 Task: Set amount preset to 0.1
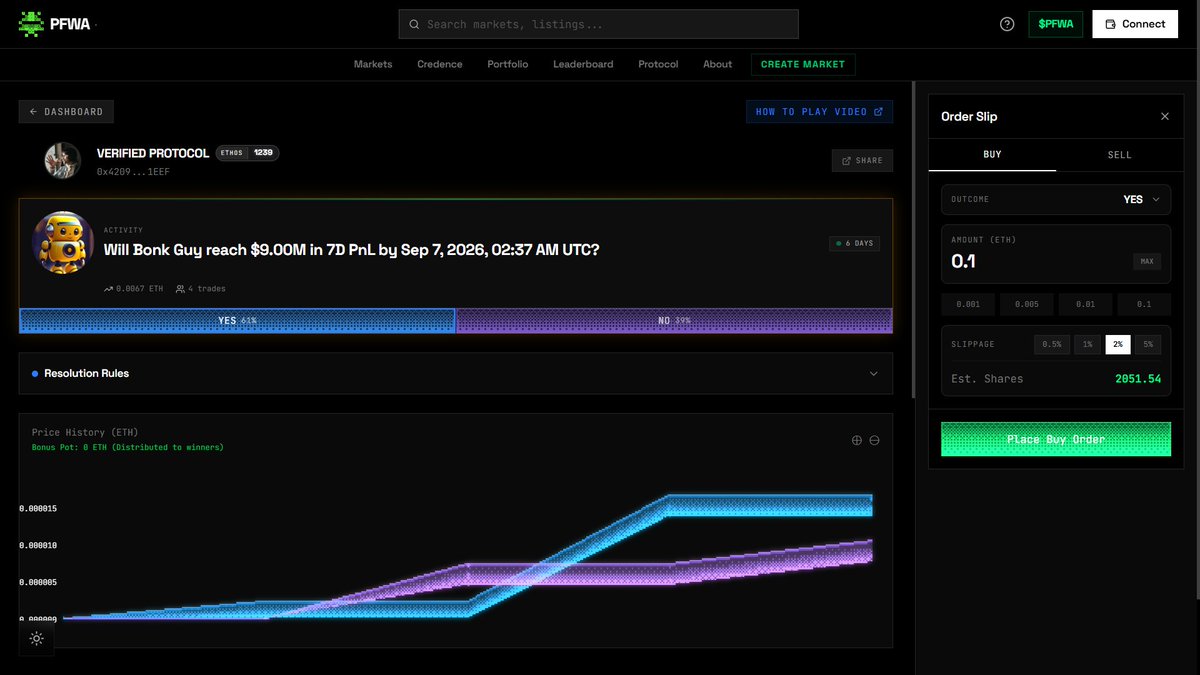point(1144,304)
